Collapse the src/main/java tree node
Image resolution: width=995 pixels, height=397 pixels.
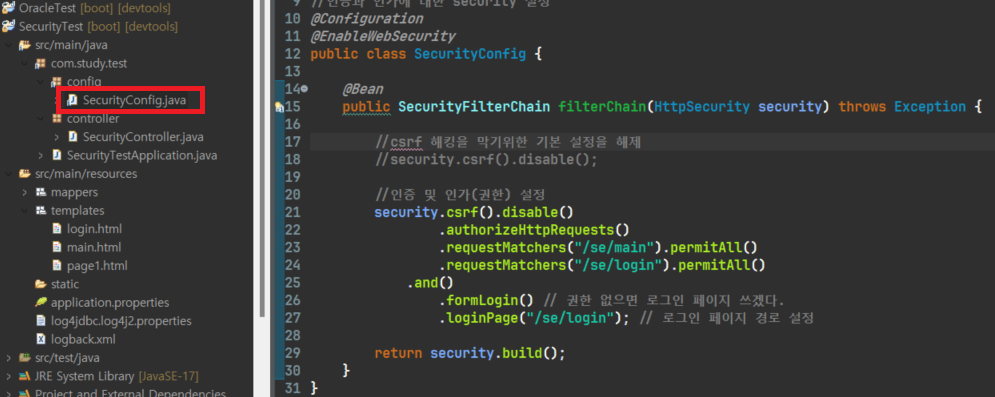click(x=8, y=45)
